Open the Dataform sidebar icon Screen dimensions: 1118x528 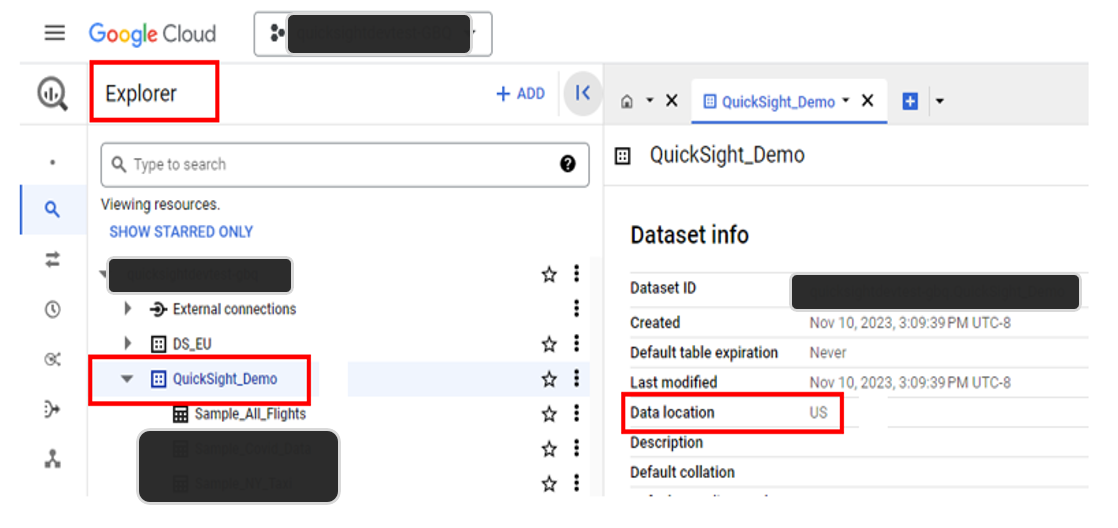52,410
